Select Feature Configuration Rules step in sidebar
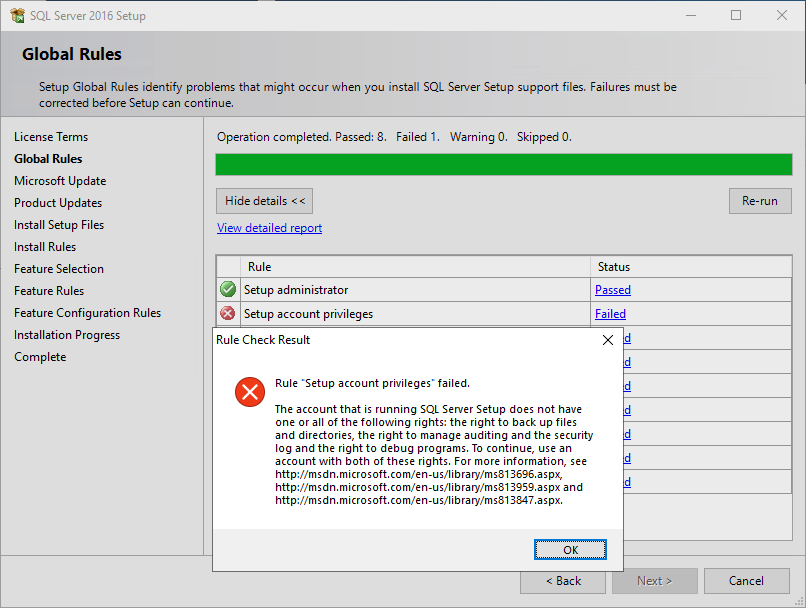This screenshot has height=608, width=806. click(x=87, y=313)
